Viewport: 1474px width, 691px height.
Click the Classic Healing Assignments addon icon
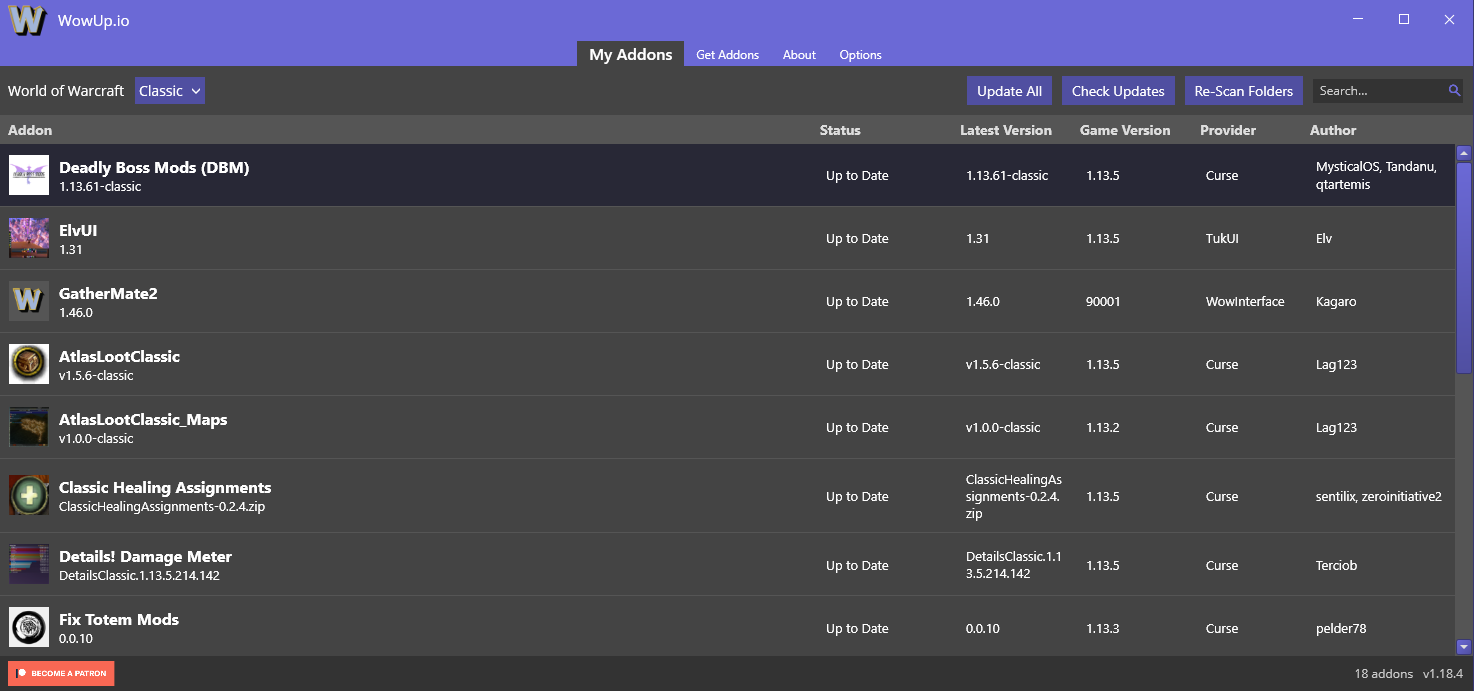pos(29,496)
